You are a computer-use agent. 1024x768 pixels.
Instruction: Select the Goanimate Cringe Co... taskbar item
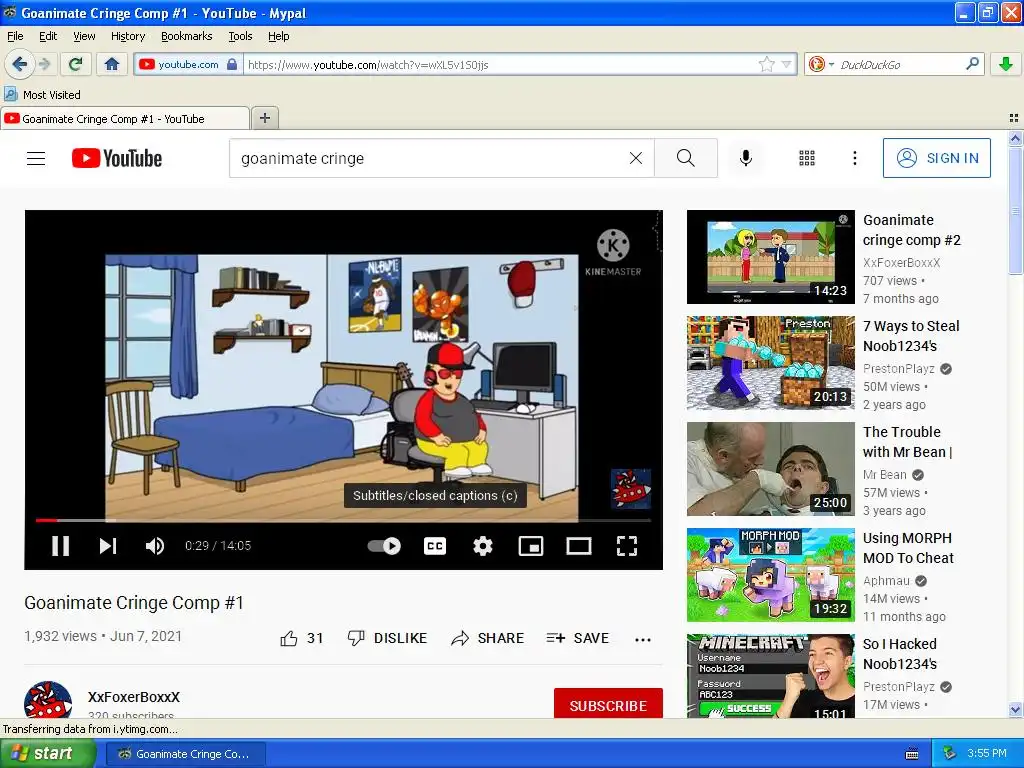[185, 754]
